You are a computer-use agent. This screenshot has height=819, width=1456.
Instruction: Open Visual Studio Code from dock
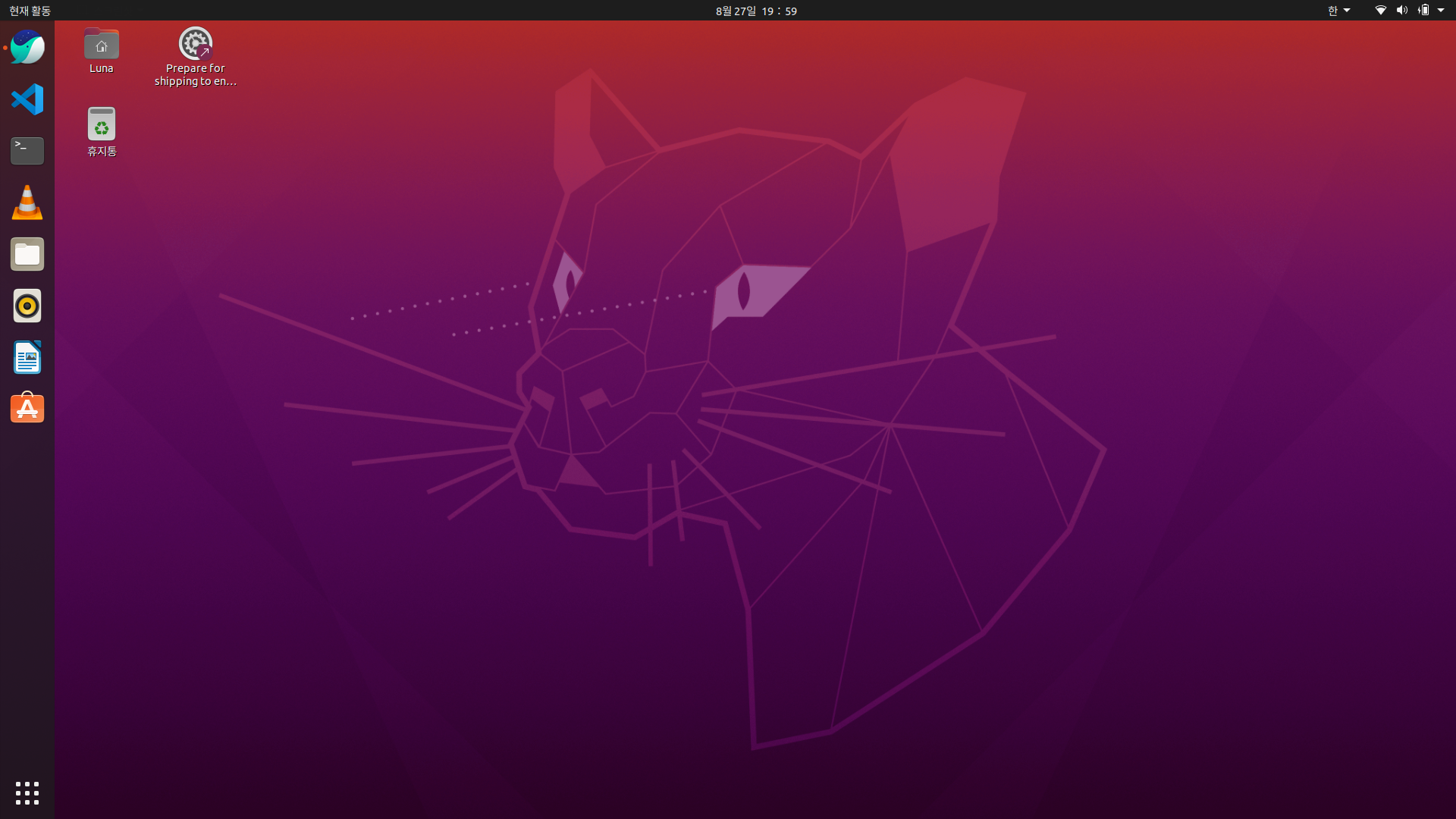(27, 99)
